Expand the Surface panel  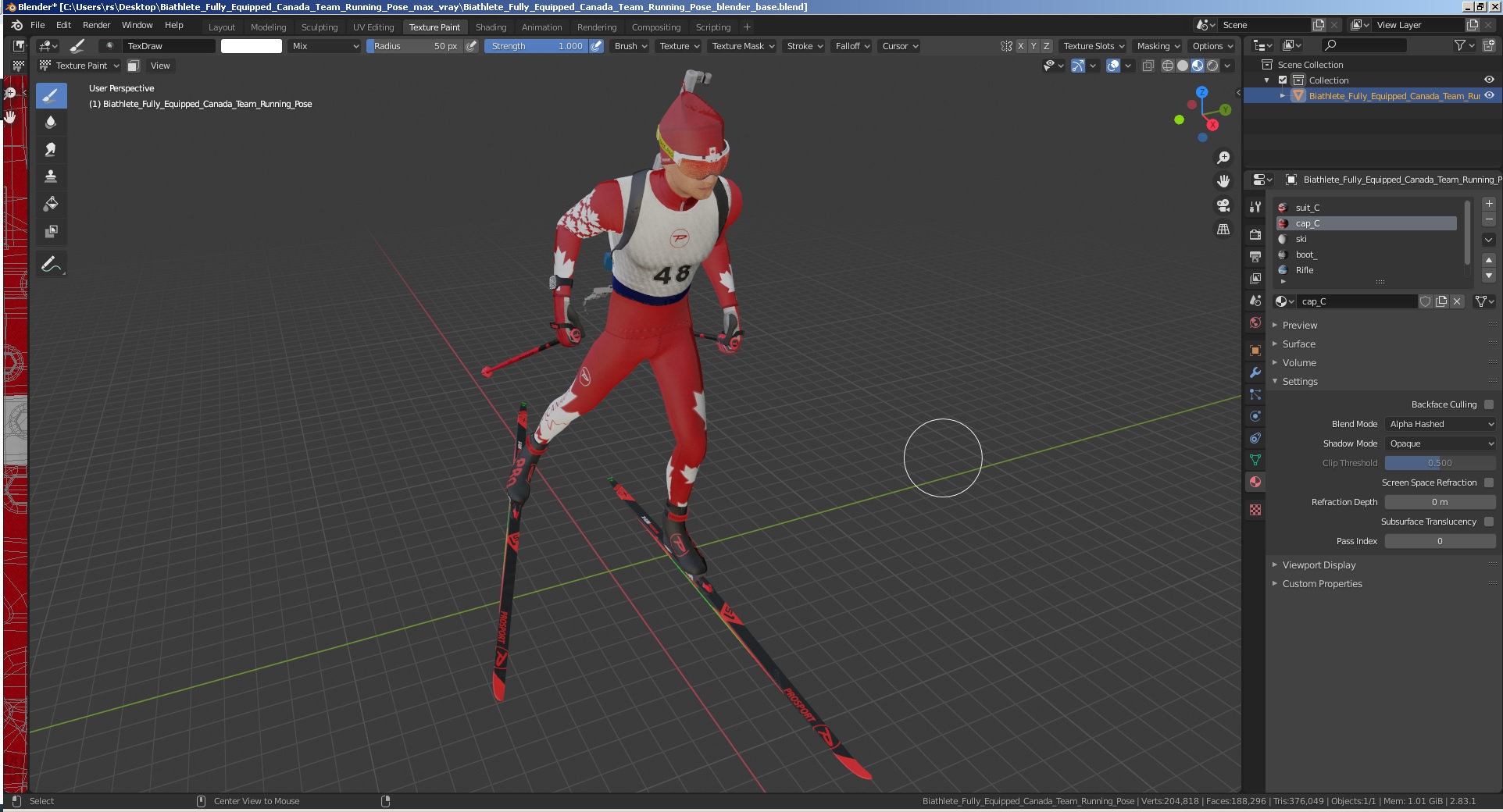pyautogui.click(x=1298, y=344)
